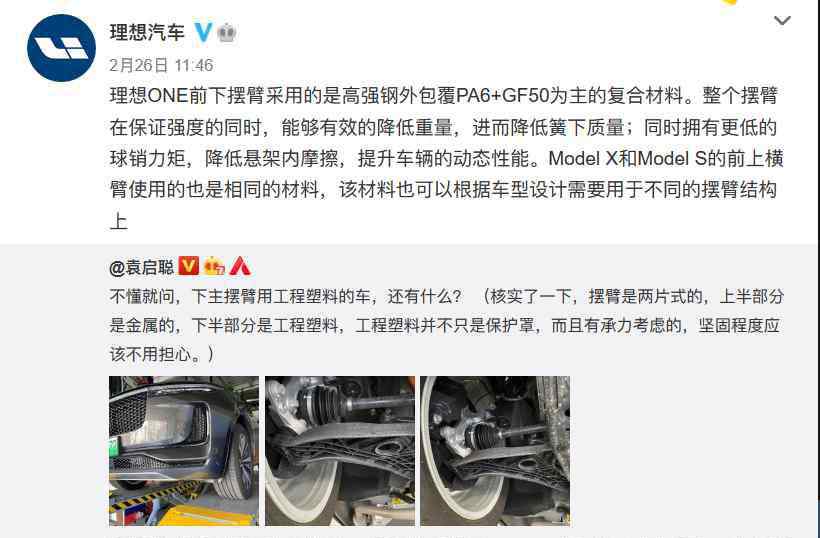Viewport: 820px width, 538px height.
Task: Click the Model X和Model S text line
Action: [x=446, y=158]
